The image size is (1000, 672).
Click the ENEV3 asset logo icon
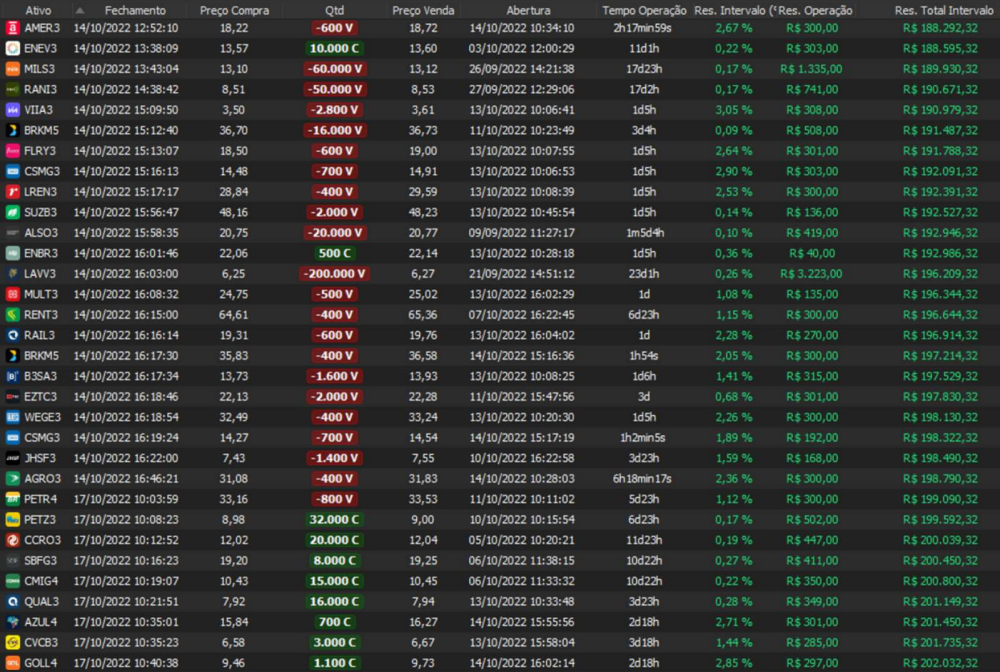click(x=12, y=48)
